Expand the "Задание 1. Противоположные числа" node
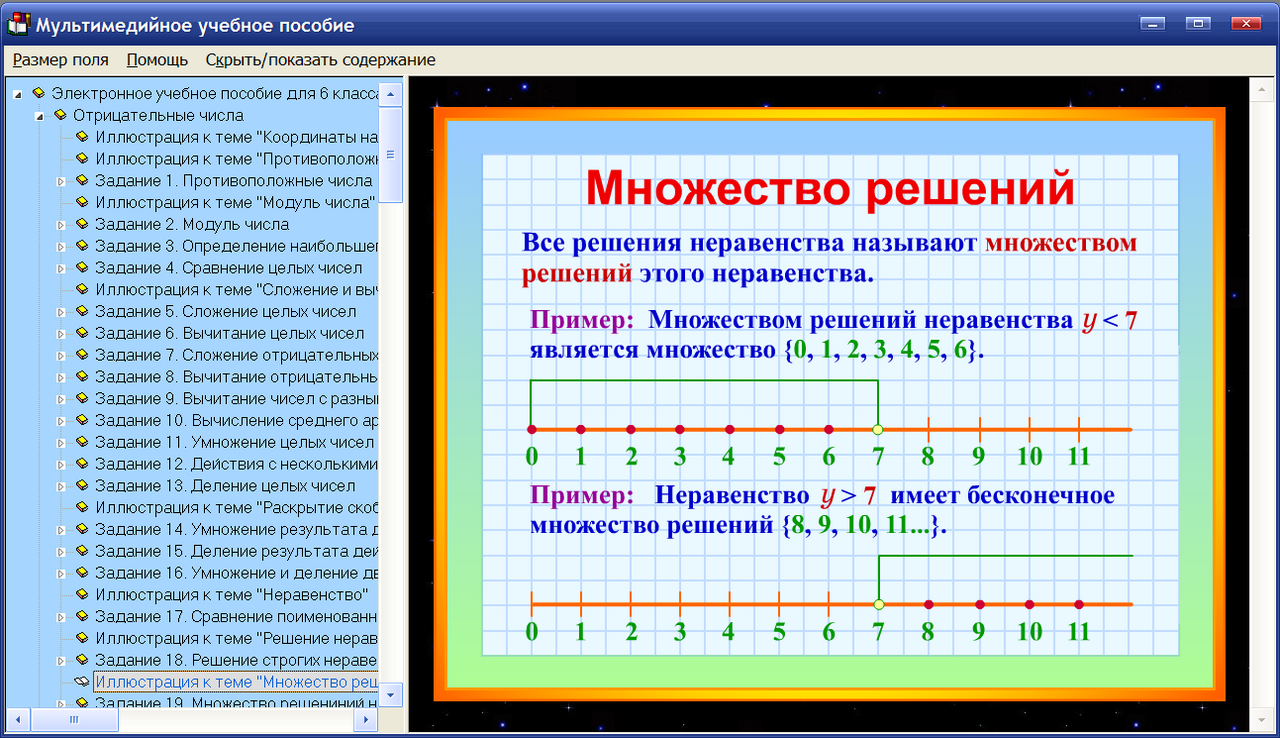This screenshot has width=1280, height=738. pyautogui.click(x=62, y=180)
